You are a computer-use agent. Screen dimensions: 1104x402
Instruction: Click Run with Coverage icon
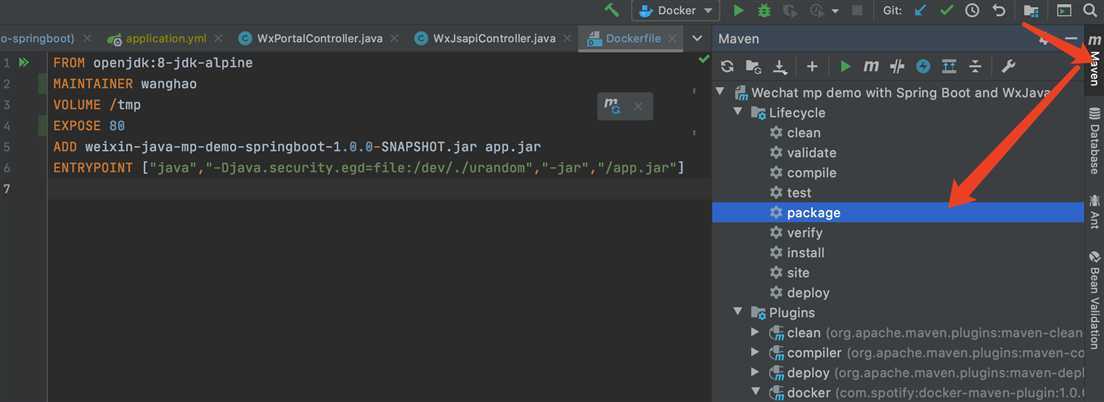pyautogui.click(x=790, y=11)
